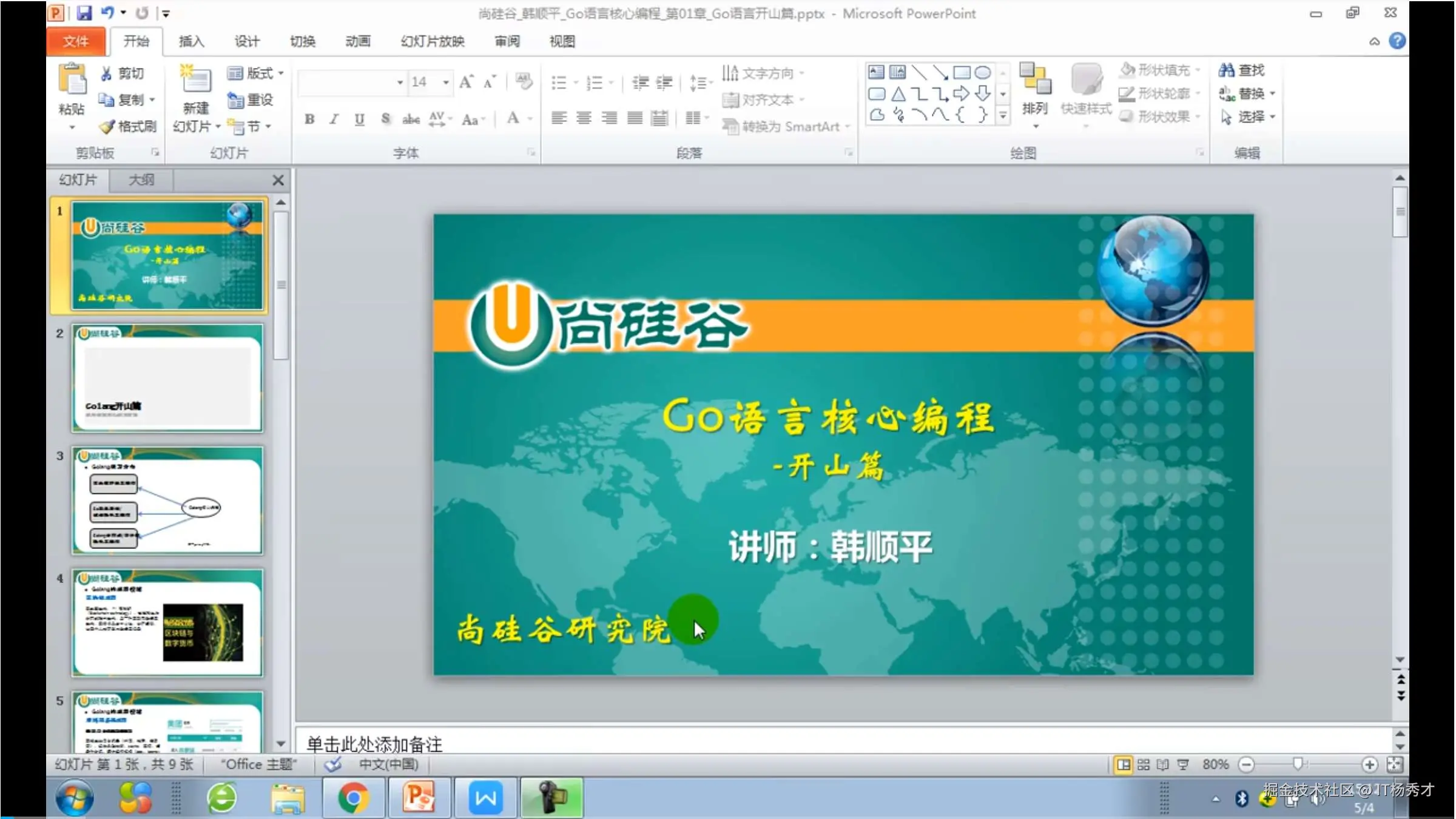This screenshot has height=819, width=1456.
Task: Open the PowerPoint Help question mark icon
Action: click(x=1397, y=41)
